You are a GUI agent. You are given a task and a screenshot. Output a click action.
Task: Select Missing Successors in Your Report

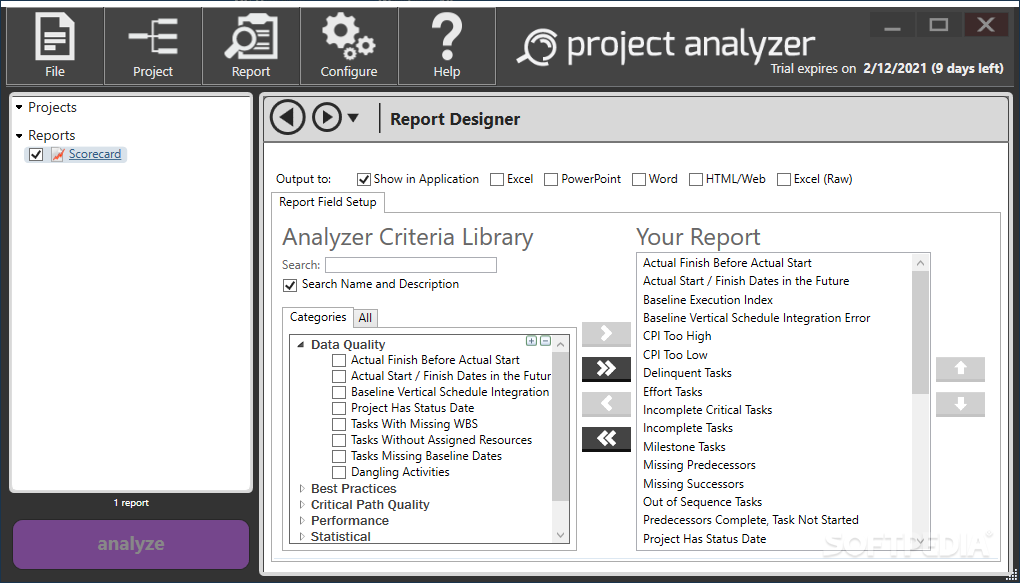point(693,484)
